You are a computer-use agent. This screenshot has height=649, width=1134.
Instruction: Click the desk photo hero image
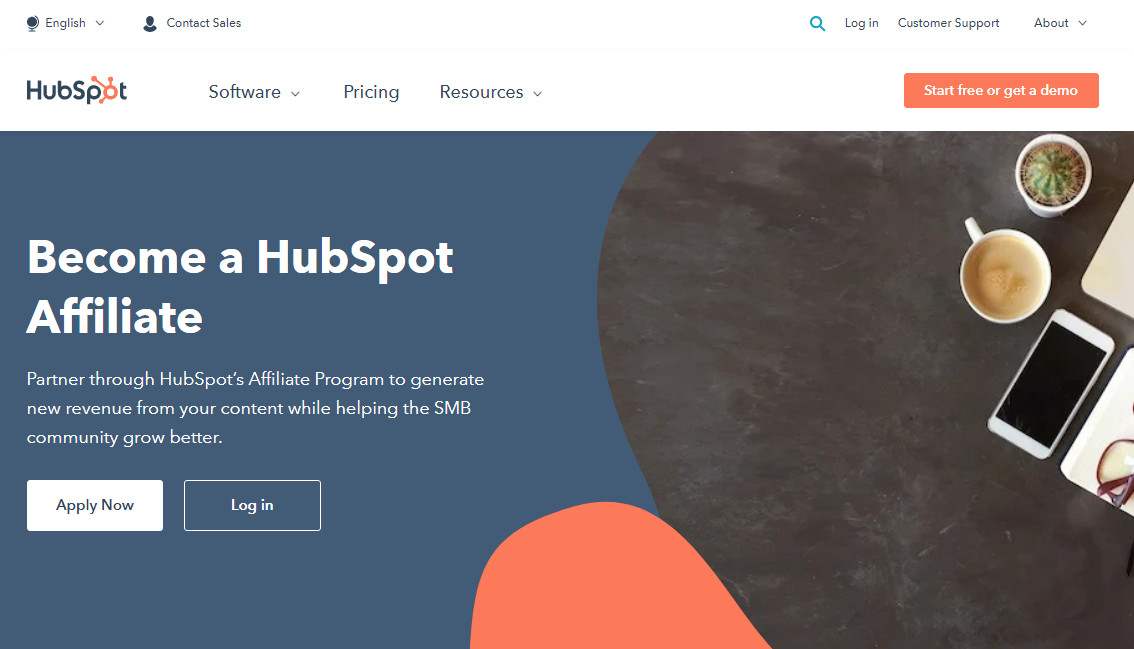868,362
